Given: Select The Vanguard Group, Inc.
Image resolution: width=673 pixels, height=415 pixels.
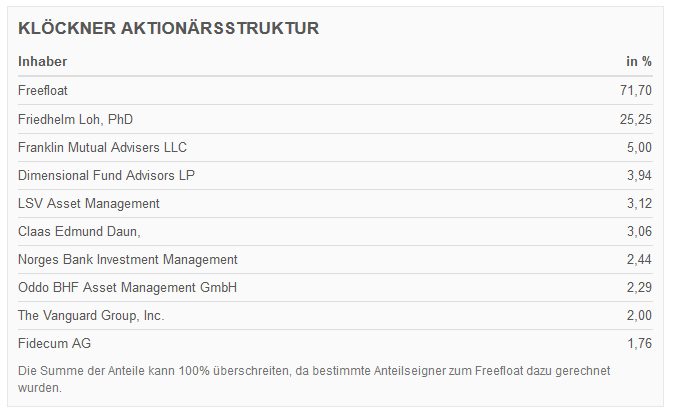Looking at the screenshot, I should [91, 315].
